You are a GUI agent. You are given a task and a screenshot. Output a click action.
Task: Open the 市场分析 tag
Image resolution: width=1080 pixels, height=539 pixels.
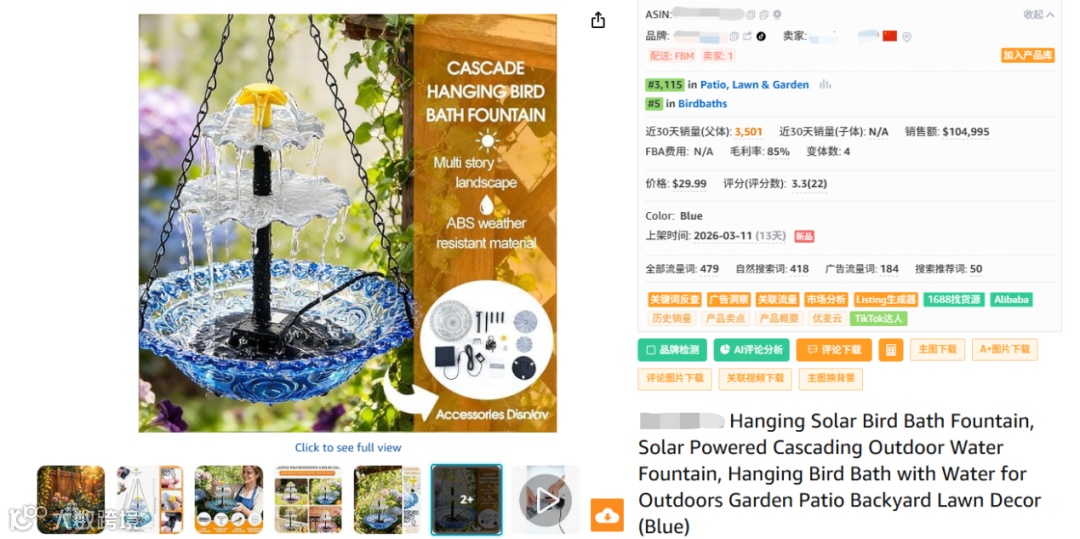coord(826,299)
